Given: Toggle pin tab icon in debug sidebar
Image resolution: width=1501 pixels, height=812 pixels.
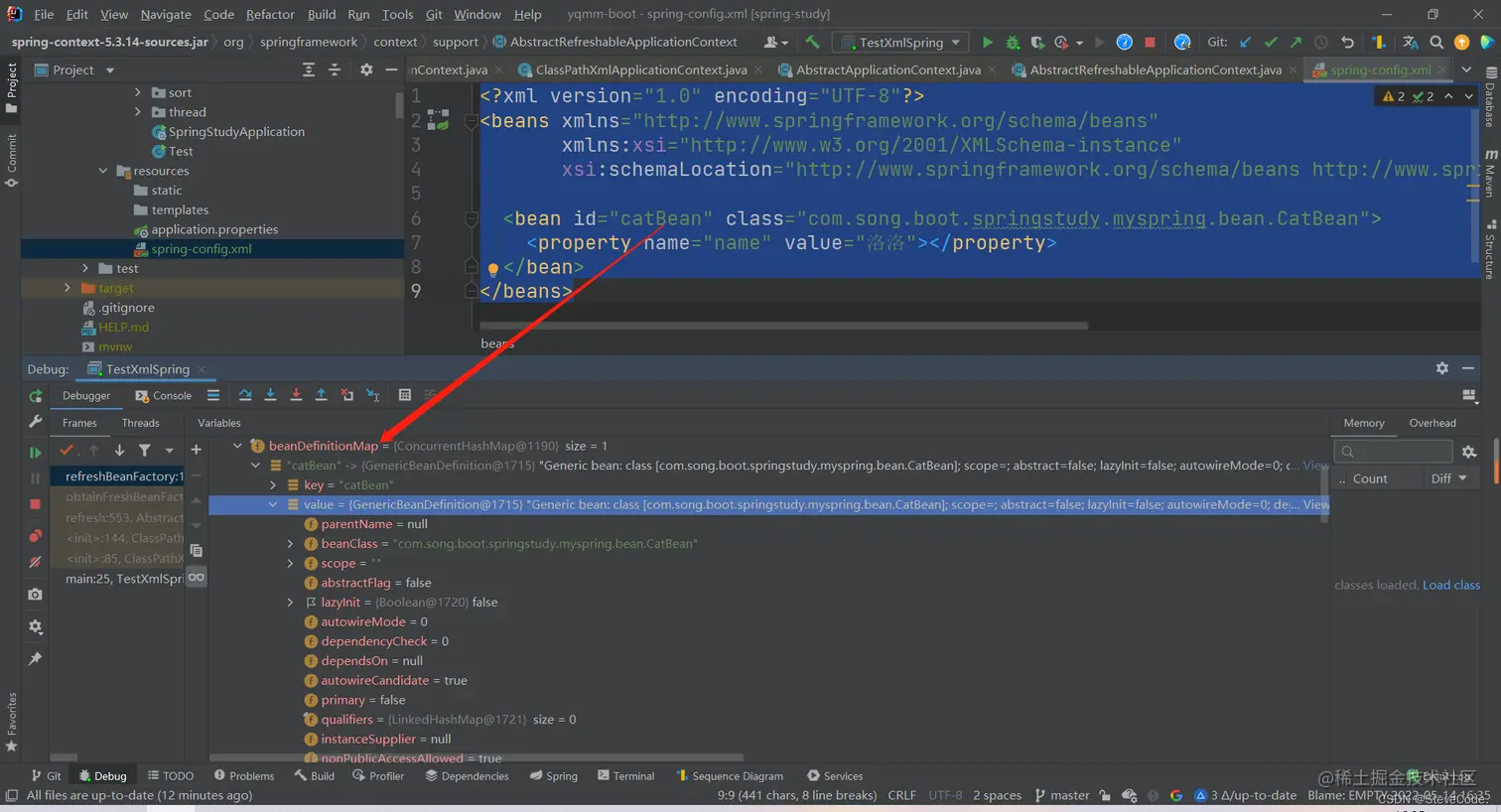Looking at the screenshot, I should pos(36,658).
